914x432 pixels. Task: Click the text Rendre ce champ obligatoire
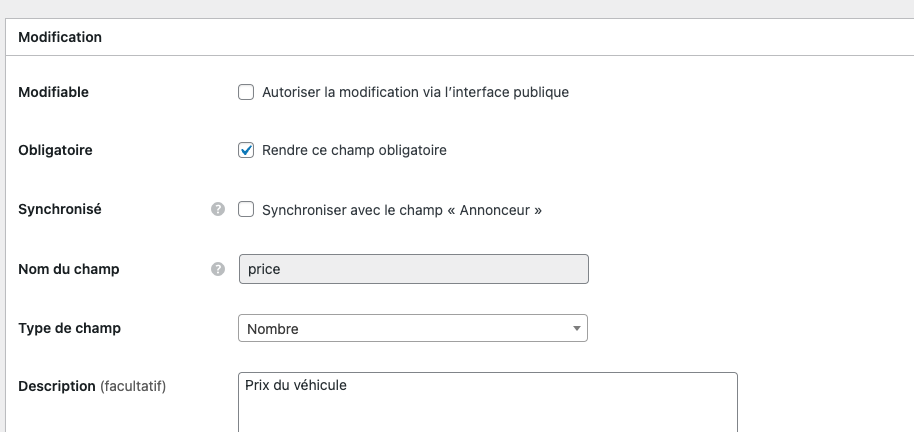click(354, 150)
